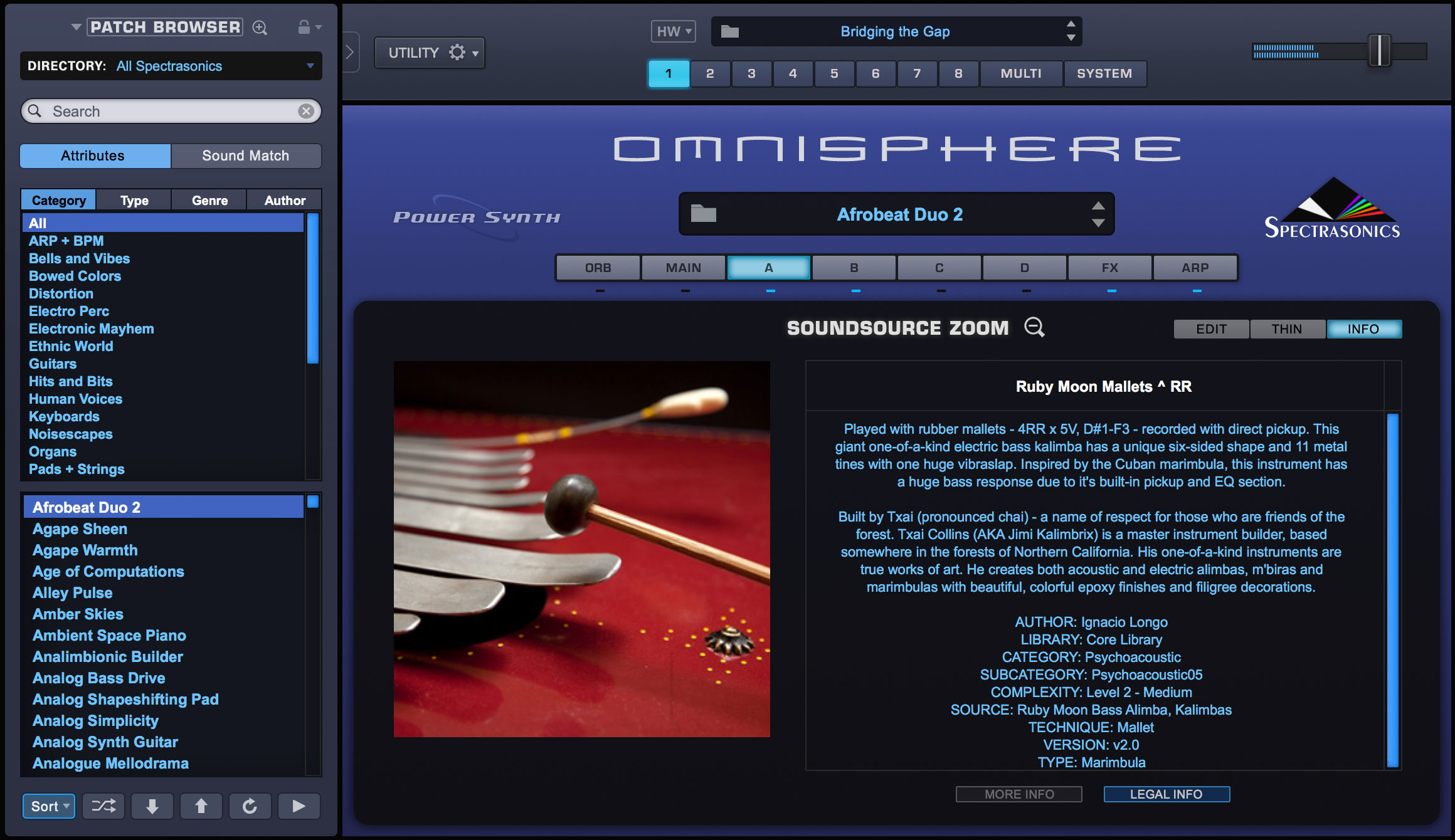1455x840 pixels.
Task: Click the shuffle patches icon
Action: 103,806
